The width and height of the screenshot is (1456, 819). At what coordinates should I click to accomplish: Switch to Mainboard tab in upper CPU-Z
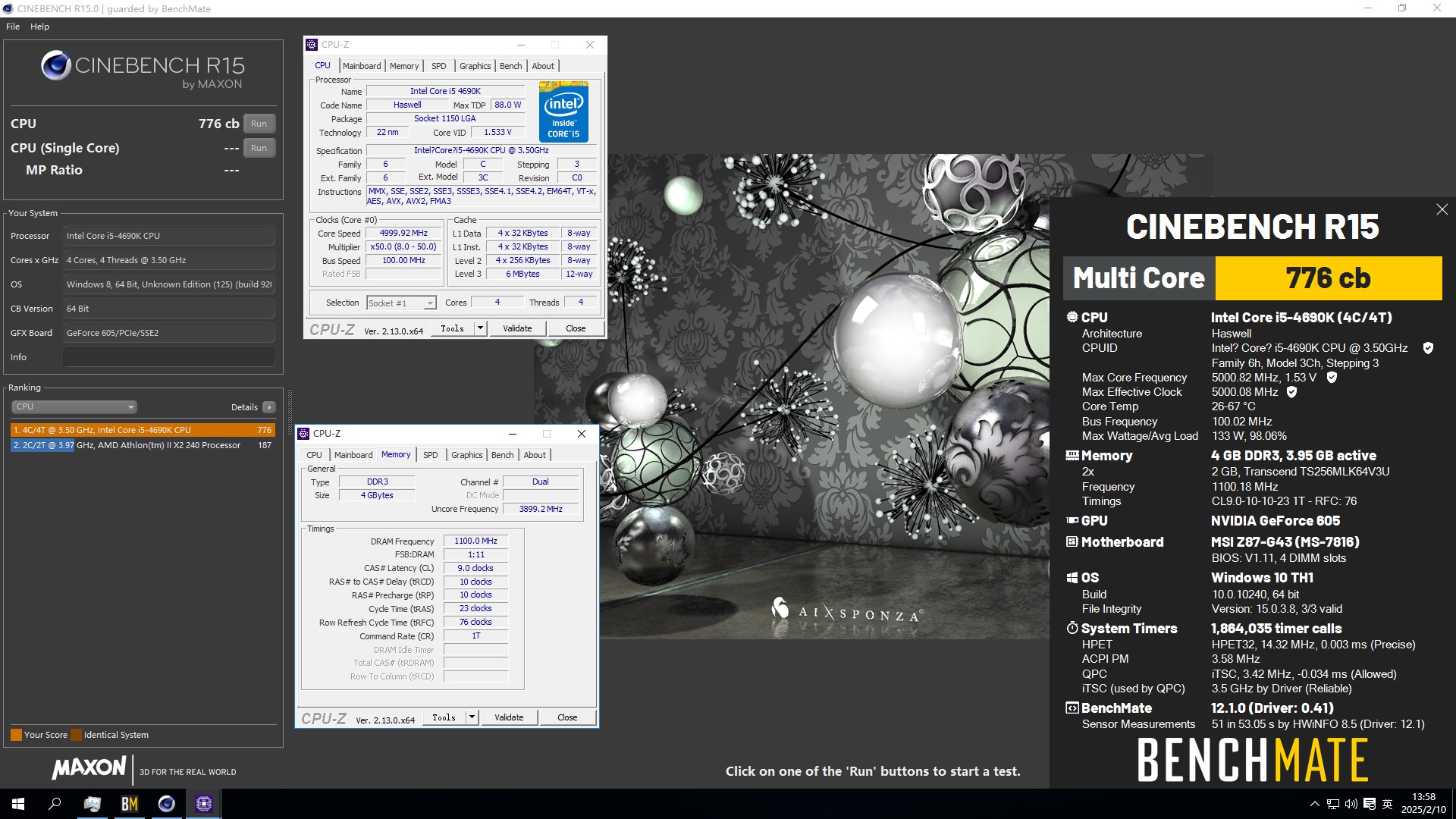[362, 66]
